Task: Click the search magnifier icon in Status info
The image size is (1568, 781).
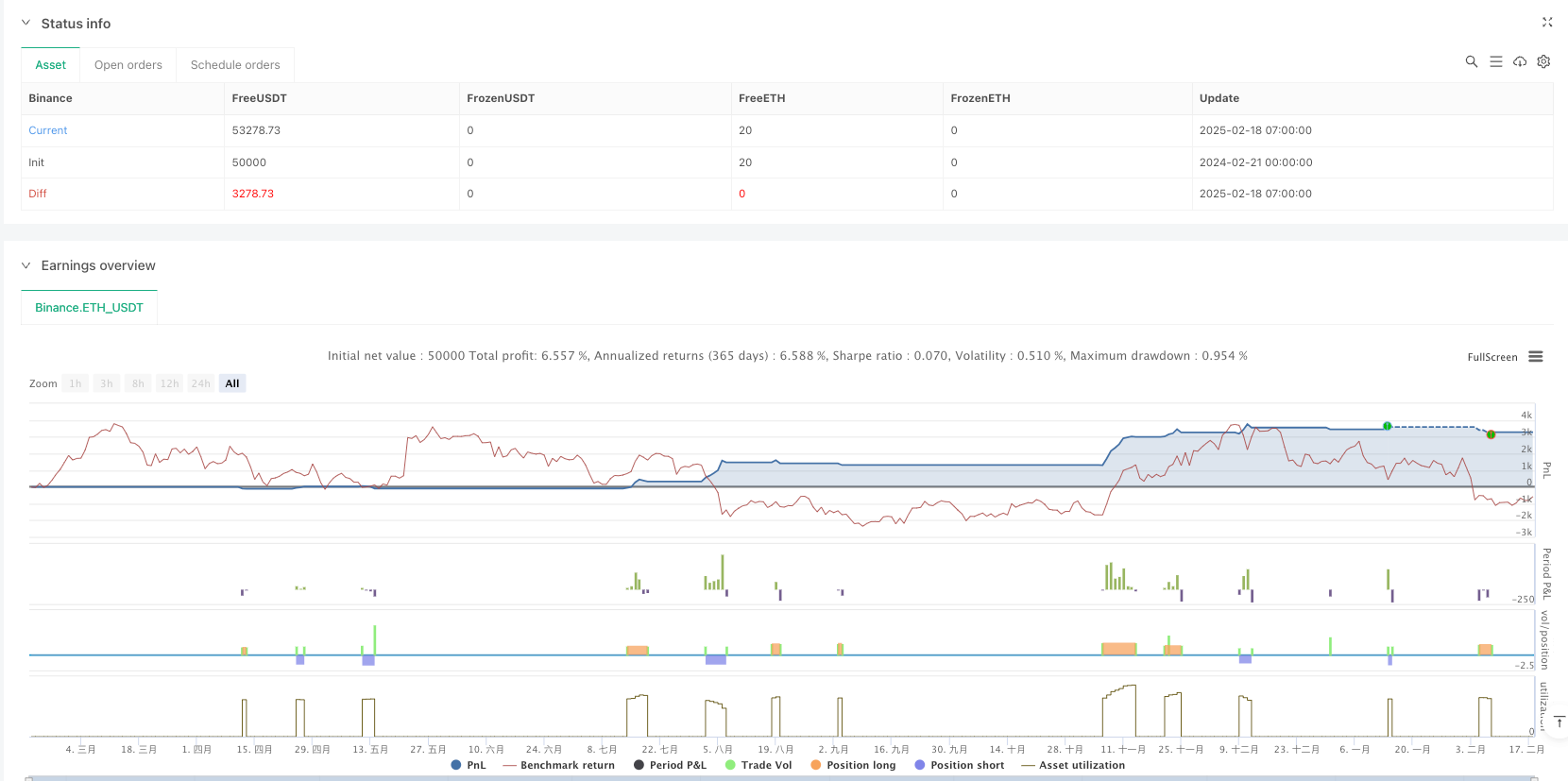Action: (1471, 61)
